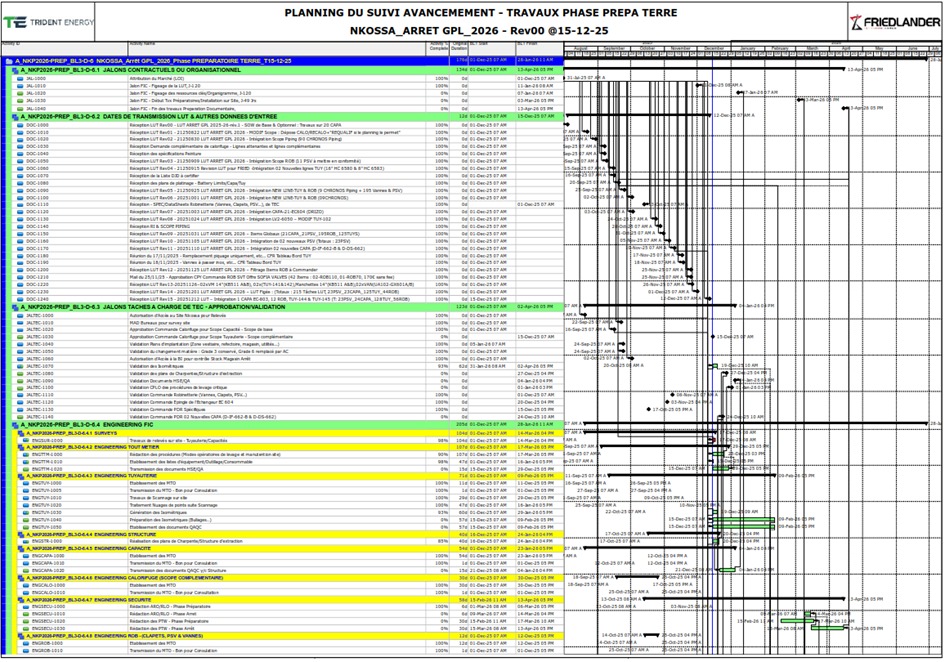Click the folder icon of NKOSSA root row
The image size is (945, 662).
[9, 61]
